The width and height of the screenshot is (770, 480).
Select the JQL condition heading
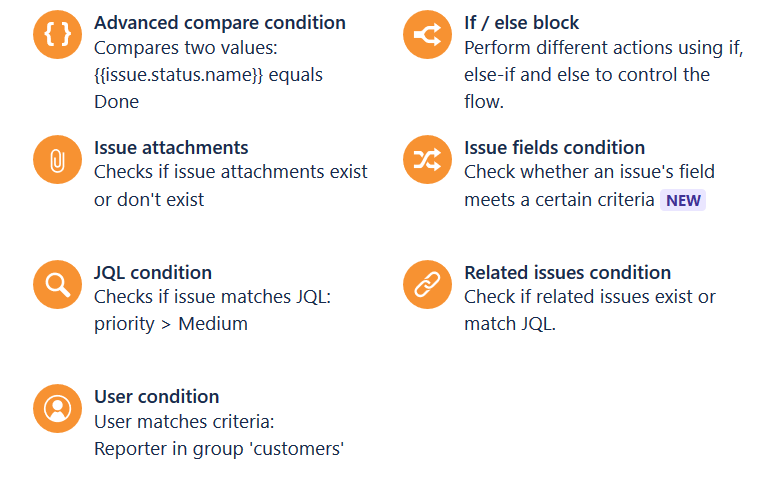tap(153, 273)
